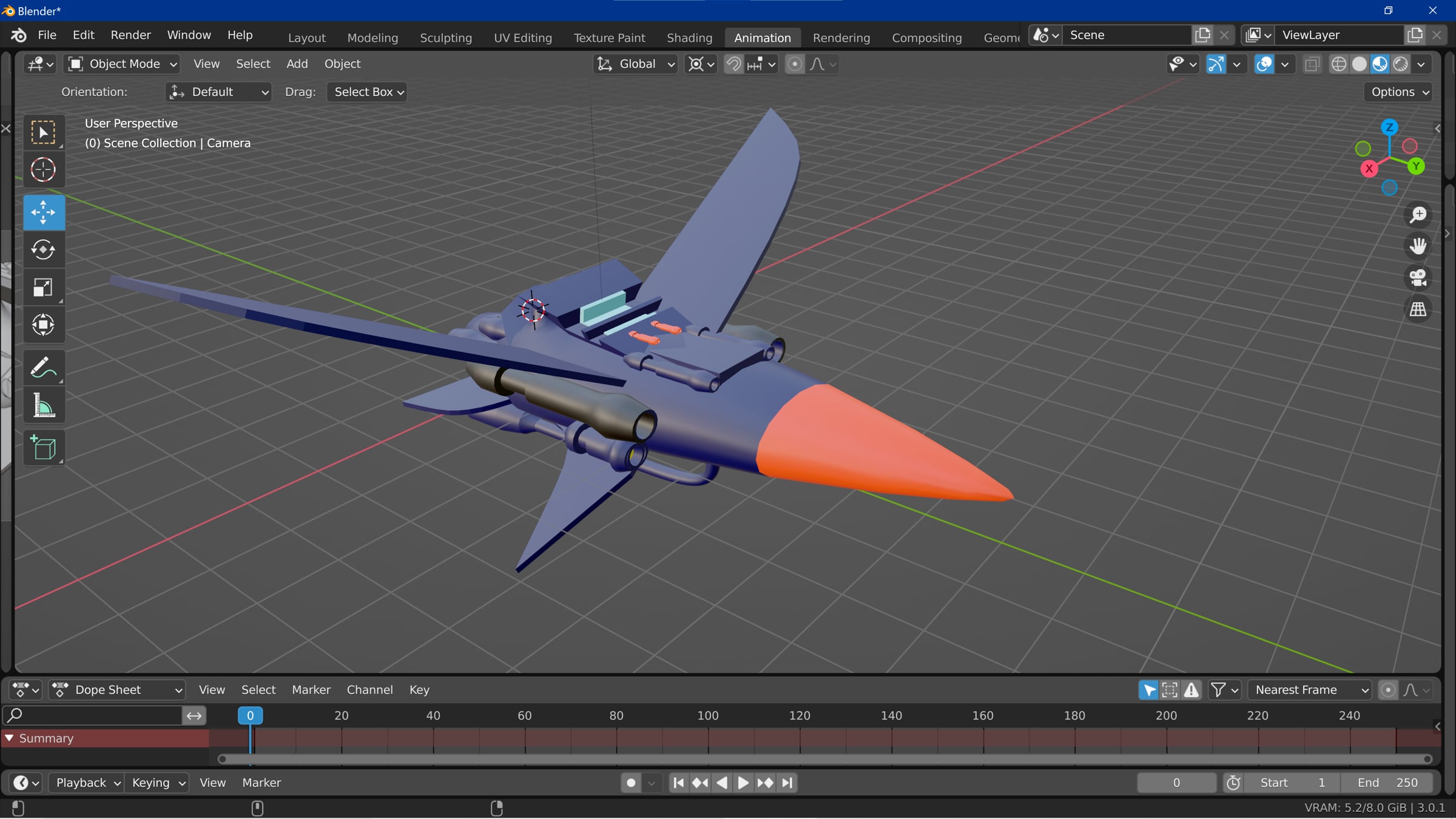This screenshot has height=819, width=1456.
Task: Open Global transform orientation dropdown
Action: click(635, 64)
